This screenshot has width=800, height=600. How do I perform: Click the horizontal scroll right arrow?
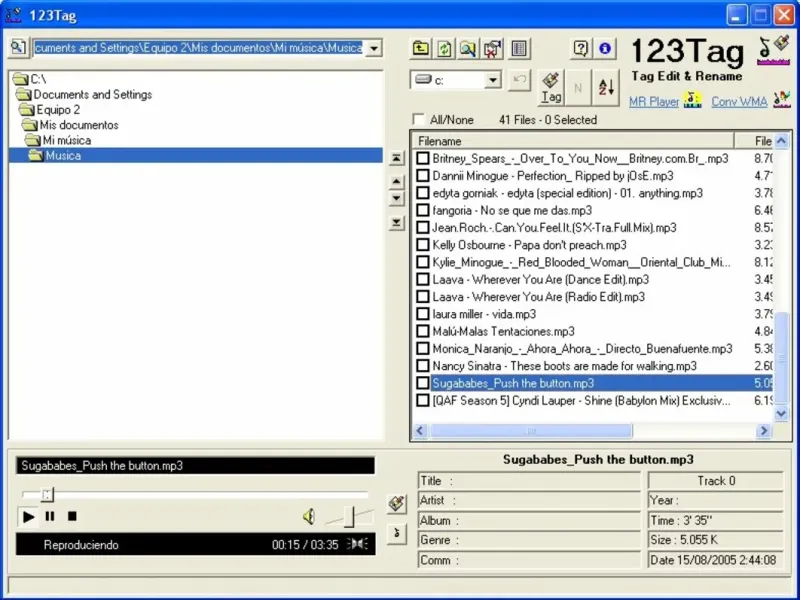763,431
